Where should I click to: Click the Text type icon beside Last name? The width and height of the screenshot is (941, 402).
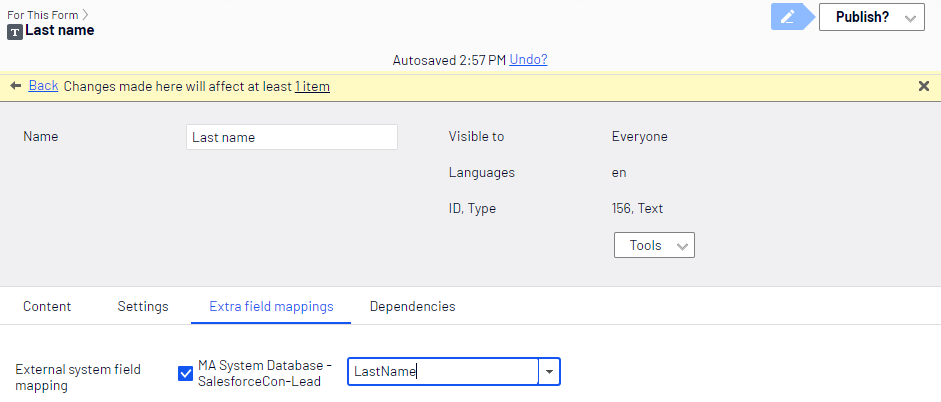coord(15,32)
